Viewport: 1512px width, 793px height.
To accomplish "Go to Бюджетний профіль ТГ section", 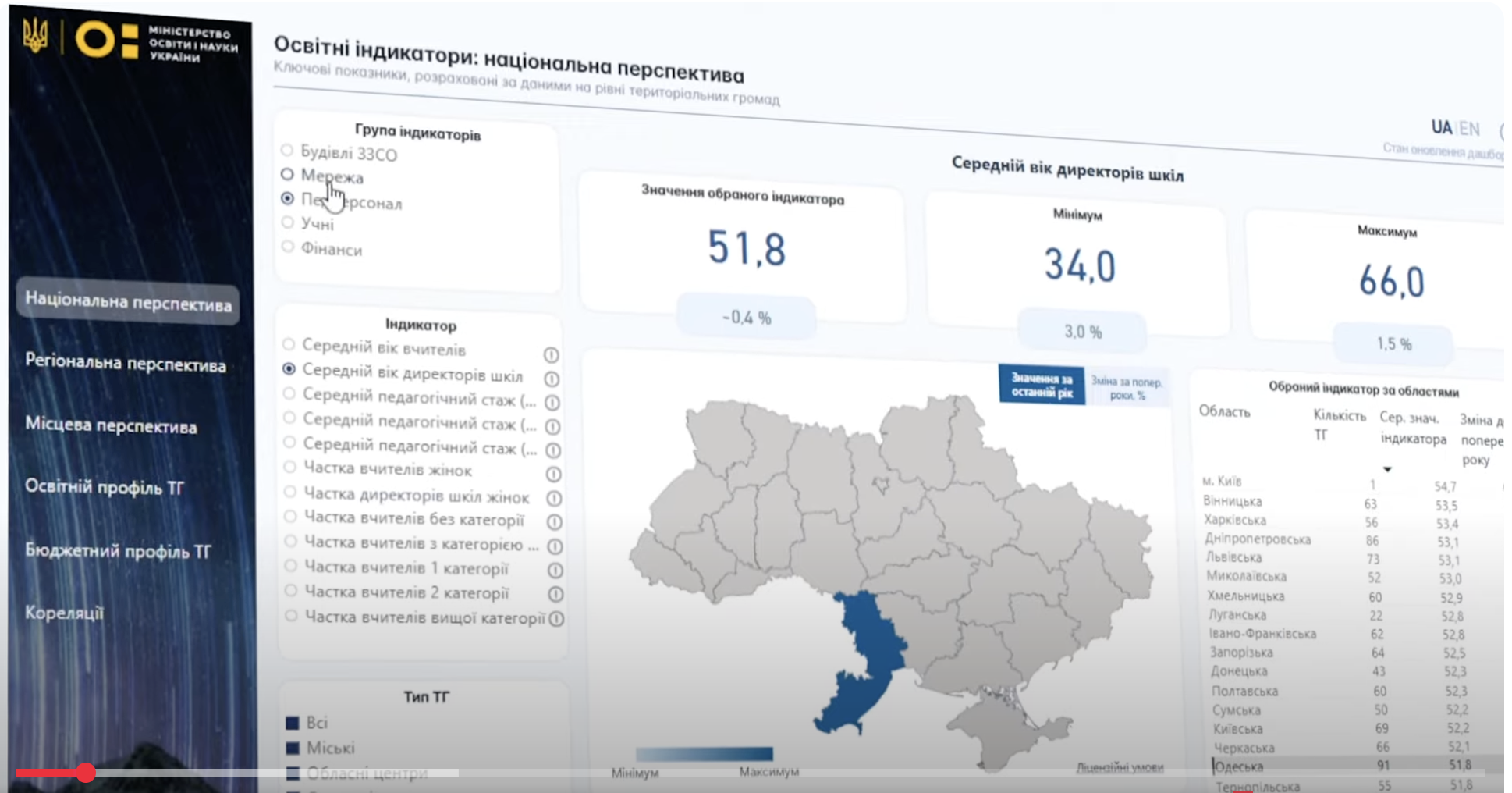I will pyautogui.click(x=118, y=551).
